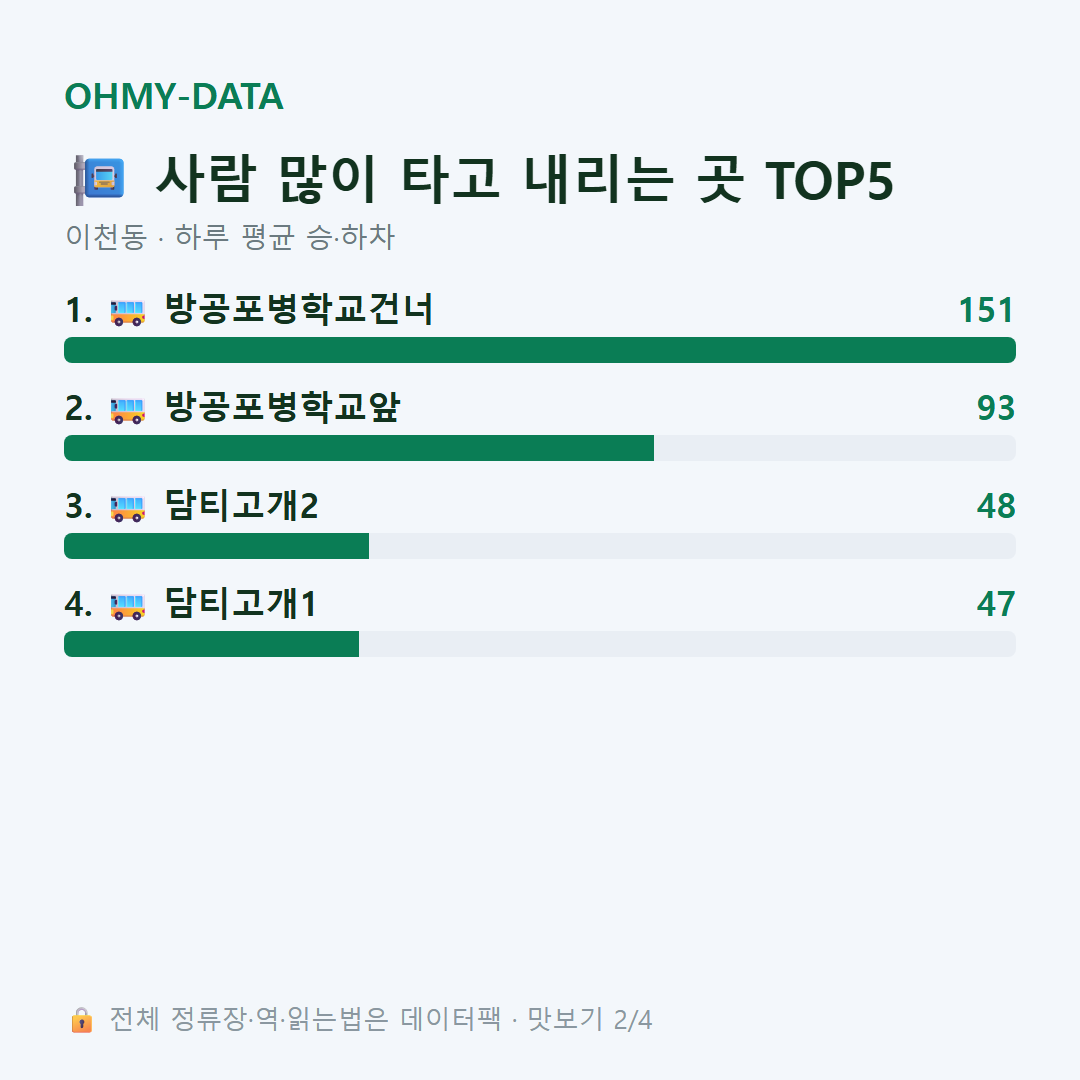Screen dimensions: 1080x1080
Task: Click the footer text 전체 정류장·역·읽는법은 데이터팩
Action: click(x=305, y=1019)
